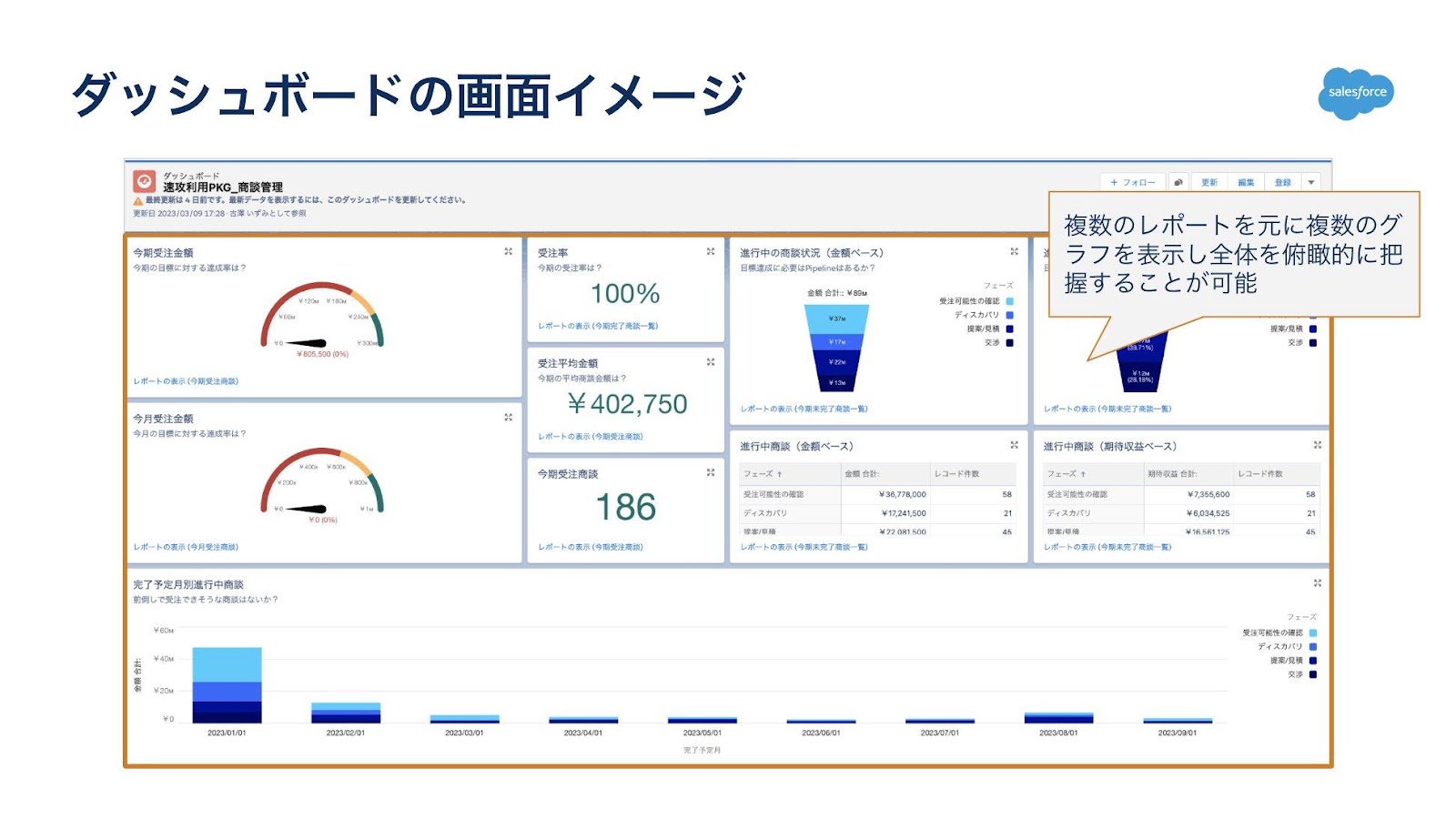Sort by フェーズ arrow in 金額ベース table
This screenshot has width=1456, height=819.
tap(779, 474)
